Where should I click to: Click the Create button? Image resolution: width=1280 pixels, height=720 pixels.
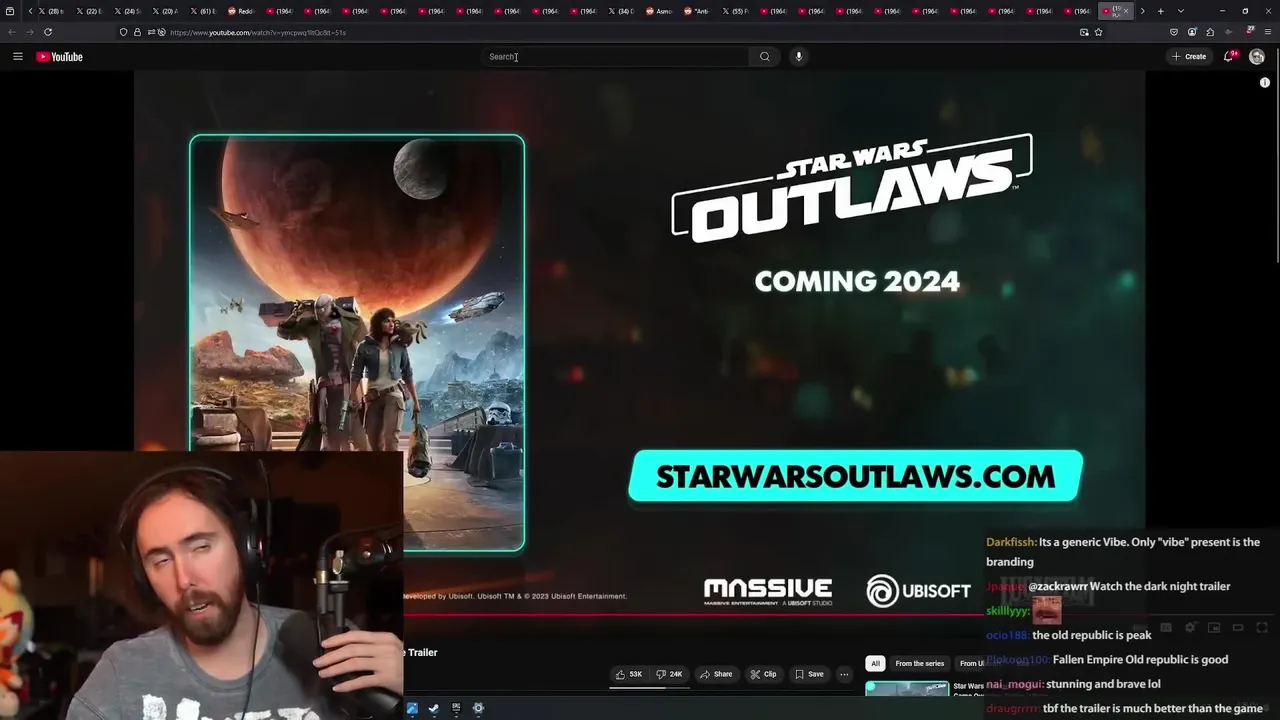coord(1189,57)
